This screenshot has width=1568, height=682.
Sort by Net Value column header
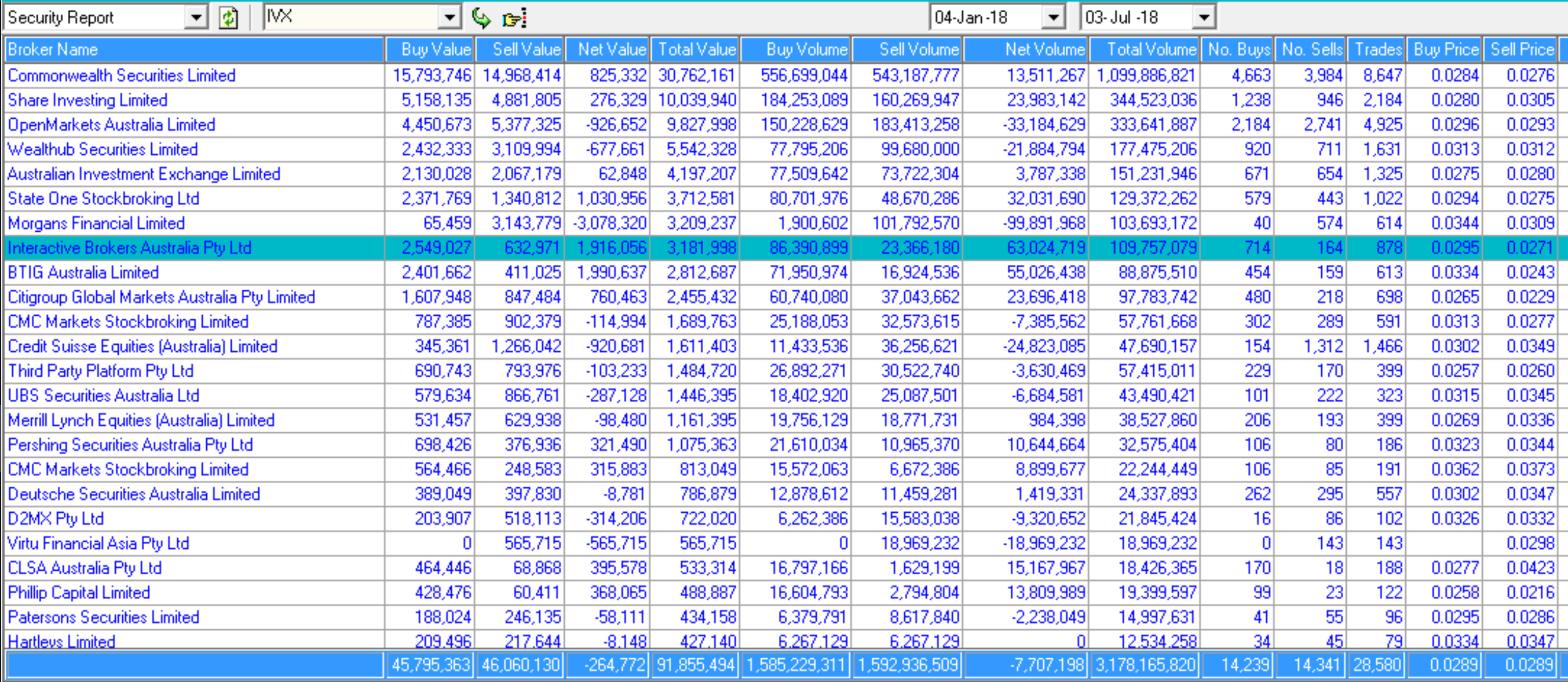coord(607,49)
